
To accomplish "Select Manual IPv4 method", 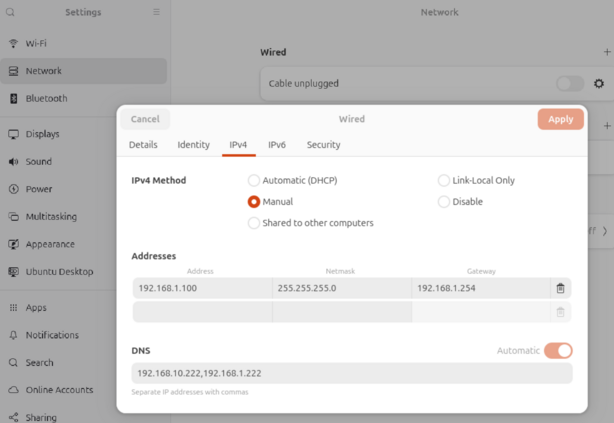I will pyautogui.click(x=254, y=202).
